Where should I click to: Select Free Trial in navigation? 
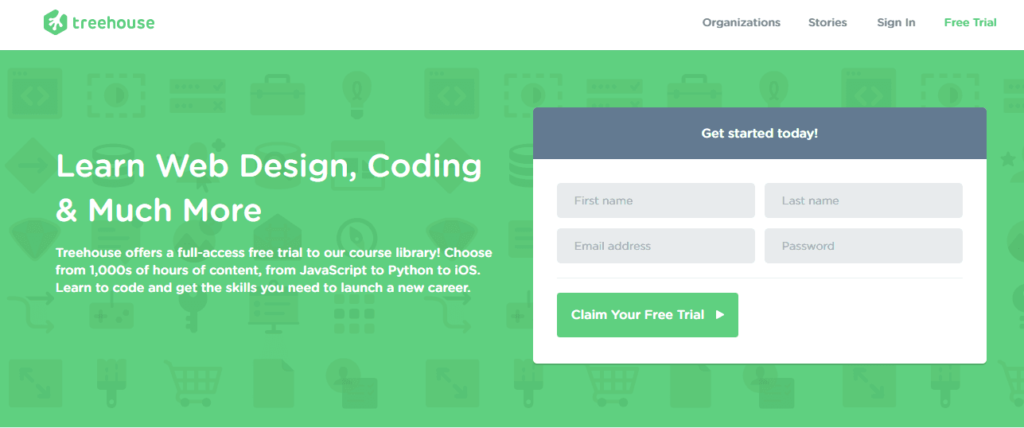click(970, 22)
